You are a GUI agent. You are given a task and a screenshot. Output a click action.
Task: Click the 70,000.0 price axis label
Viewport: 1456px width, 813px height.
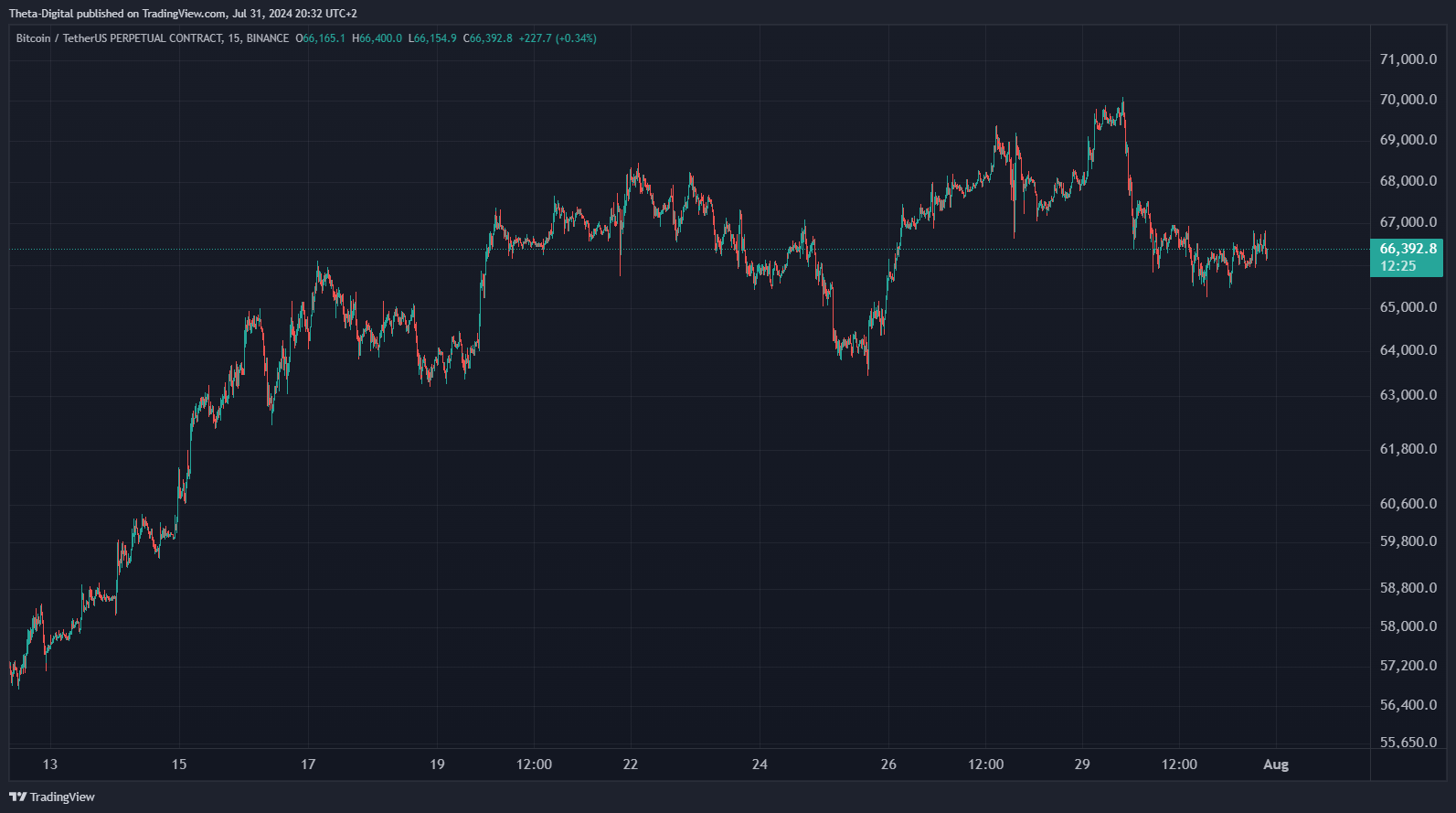(1408, 100)
